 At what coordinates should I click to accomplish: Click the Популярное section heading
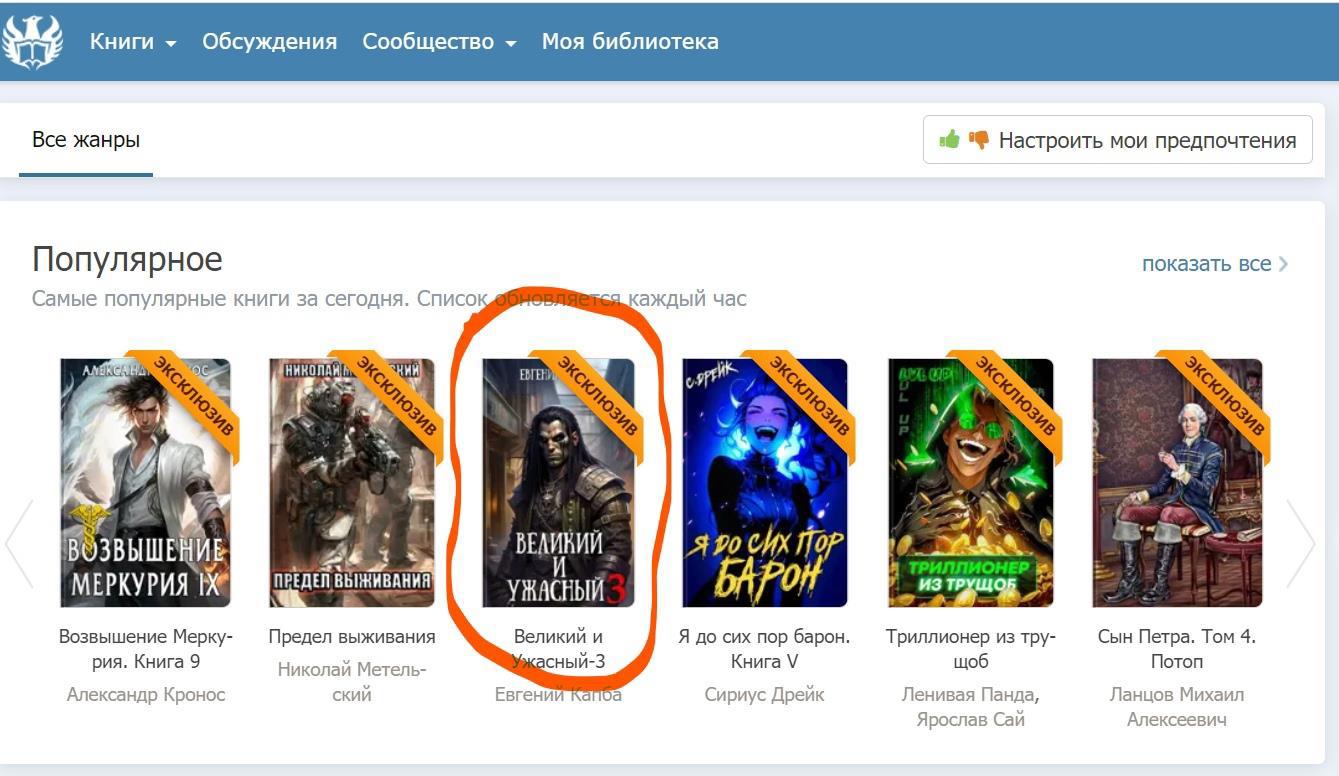pos(127,260)
